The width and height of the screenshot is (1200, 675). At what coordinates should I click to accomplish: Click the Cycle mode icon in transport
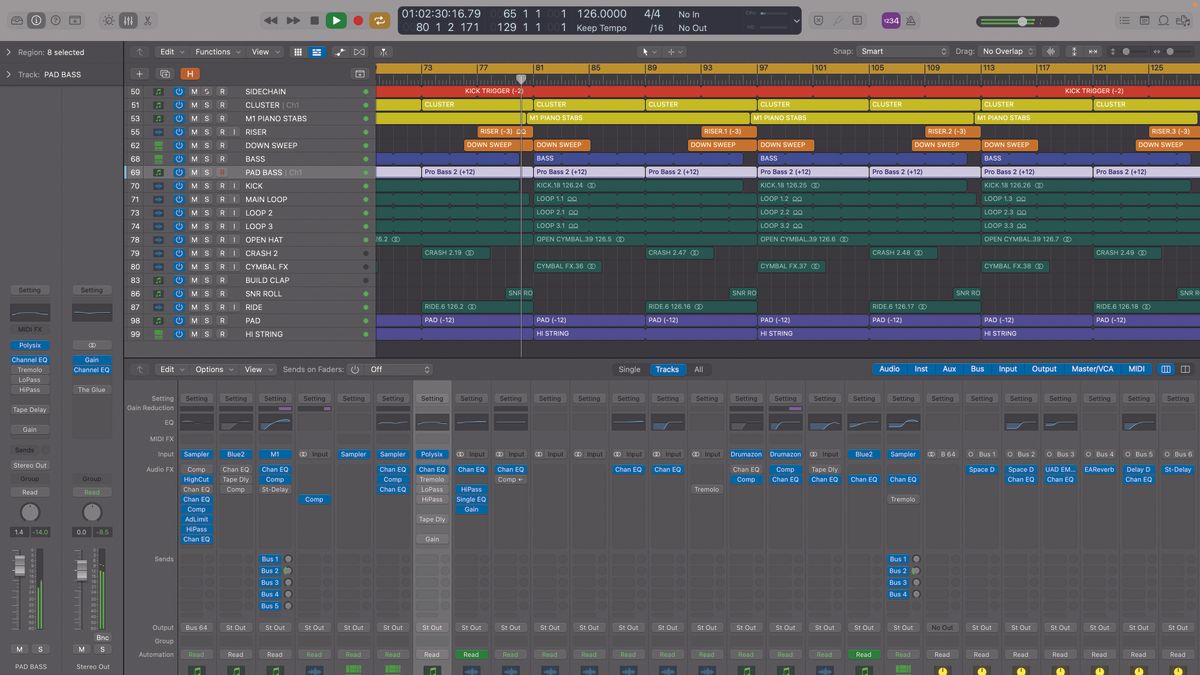(380, 19)
